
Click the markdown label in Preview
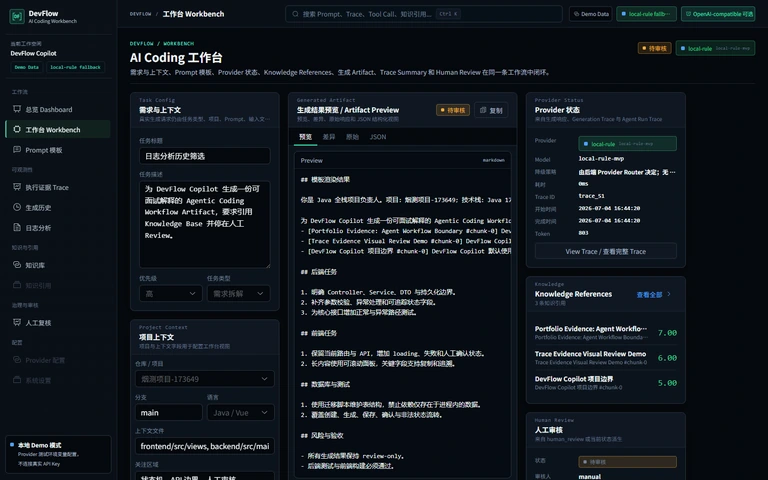click(493, 160)
